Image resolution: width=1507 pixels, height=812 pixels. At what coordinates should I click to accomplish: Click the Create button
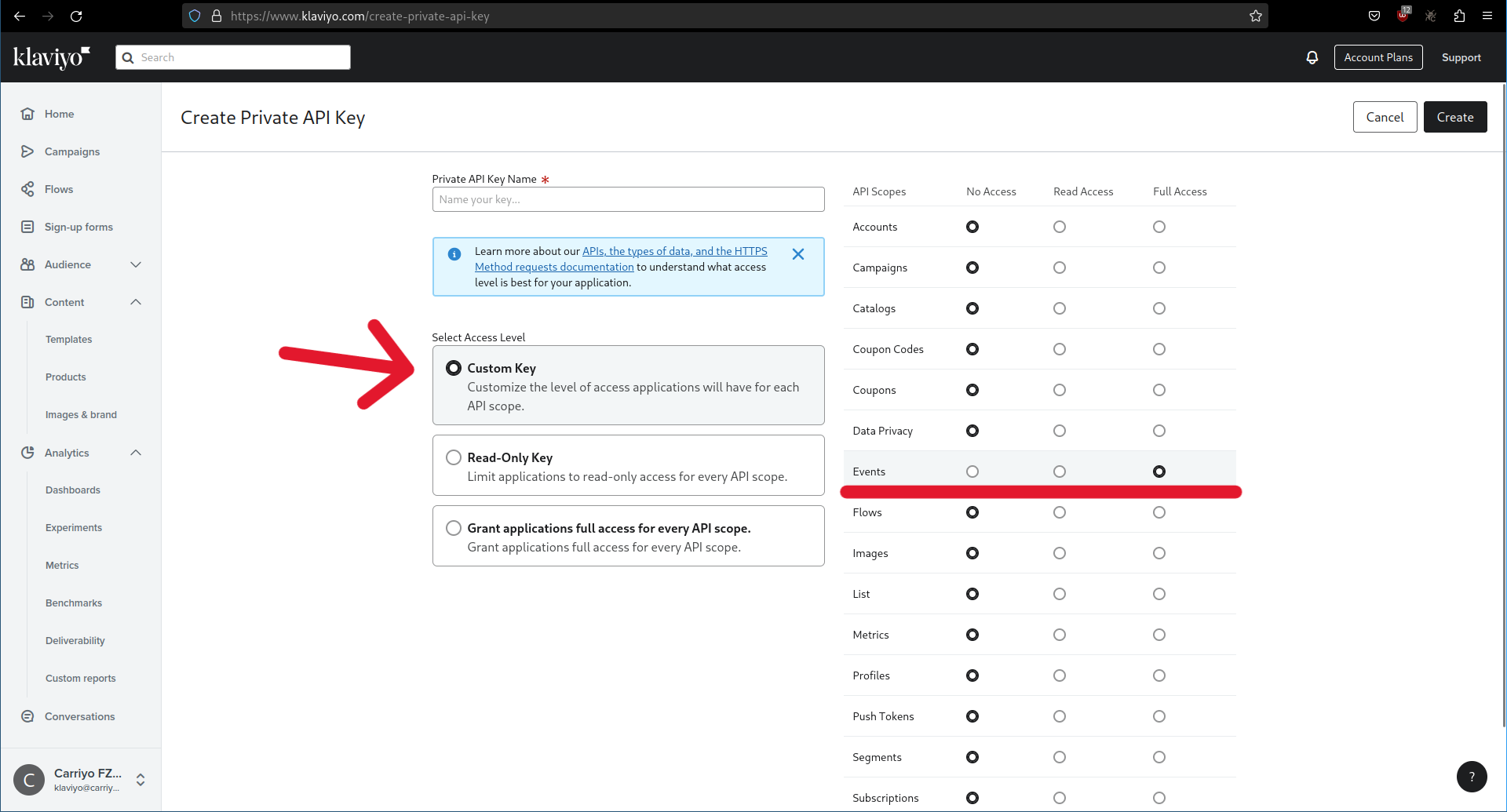click(x=1455, y=117)
